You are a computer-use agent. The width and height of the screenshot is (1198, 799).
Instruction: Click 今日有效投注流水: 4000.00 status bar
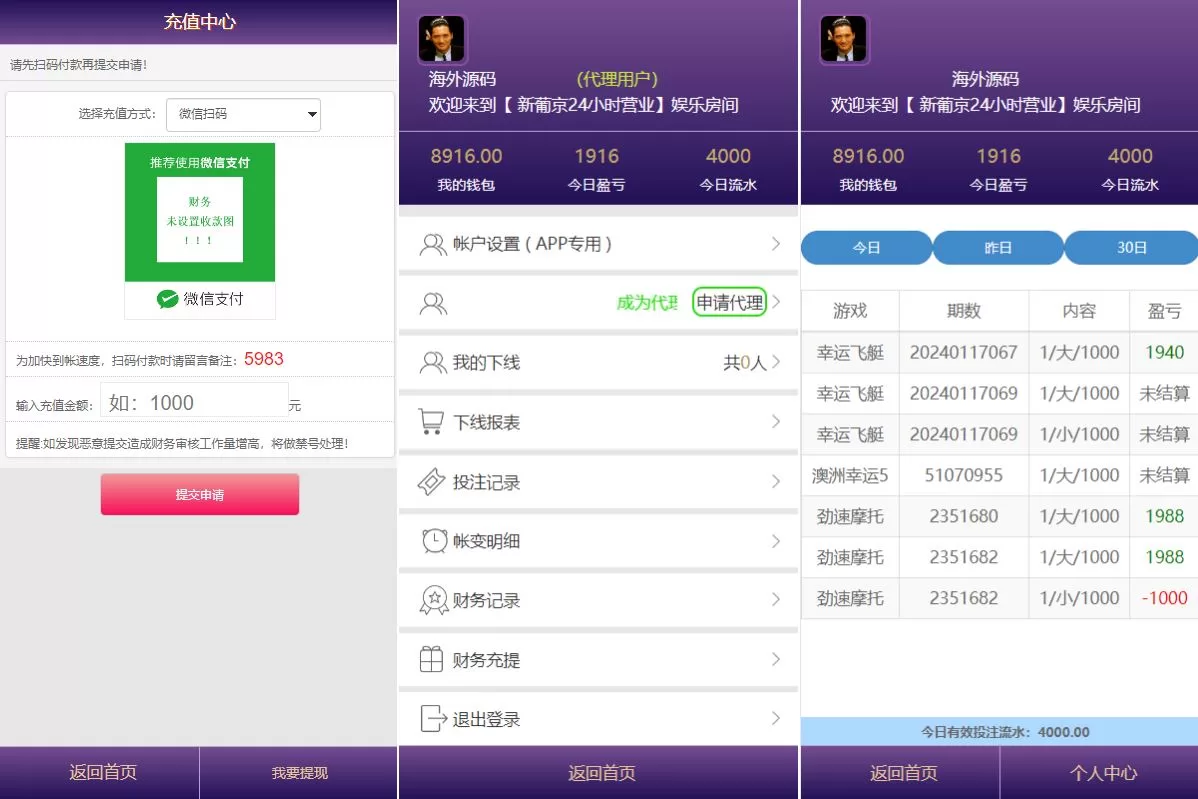pos(999,732)
